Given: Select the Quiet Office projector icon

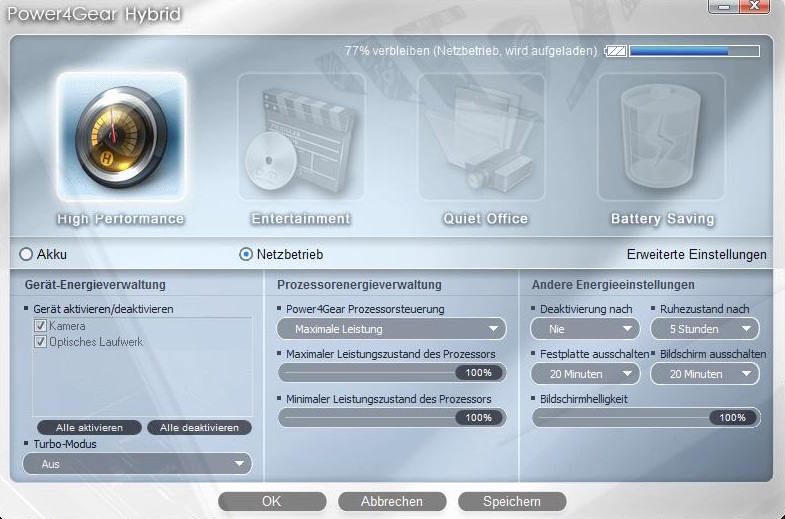Looking at the screenshot, I should pos(481,137).
